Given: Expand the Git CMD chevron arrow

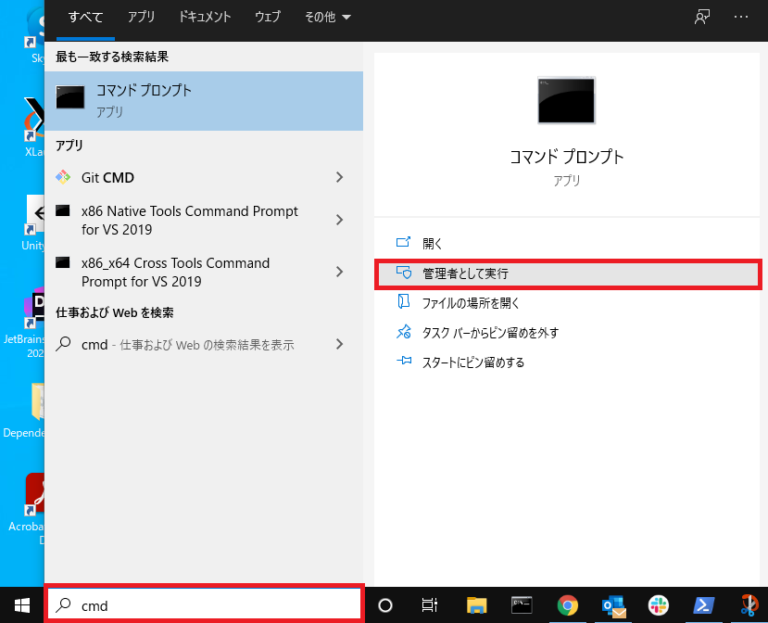Looking at the screenshot, I should pyautogui.click(x=339, y=177).
